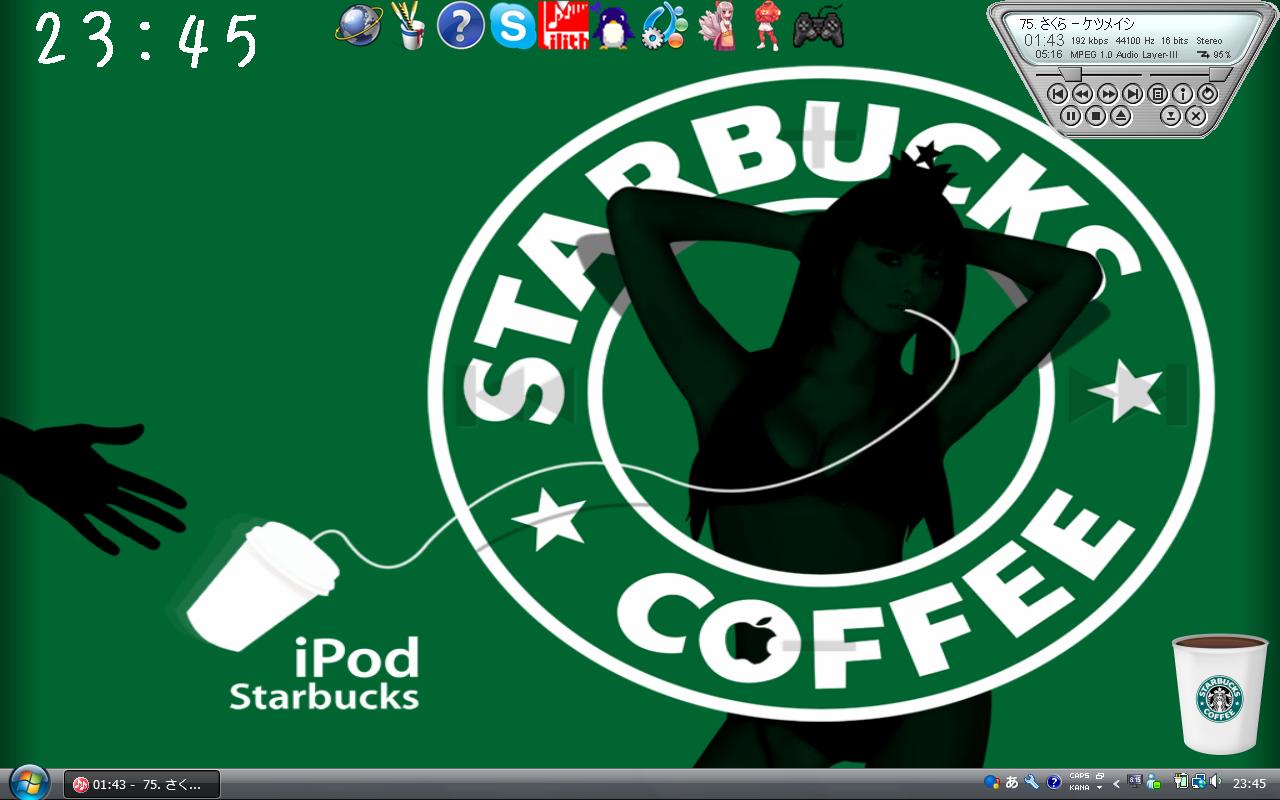The height and width of the screenshot is (800, 1280).
Task: Toggle CAPS lock in the language bar
Action: click(1079, 776)
